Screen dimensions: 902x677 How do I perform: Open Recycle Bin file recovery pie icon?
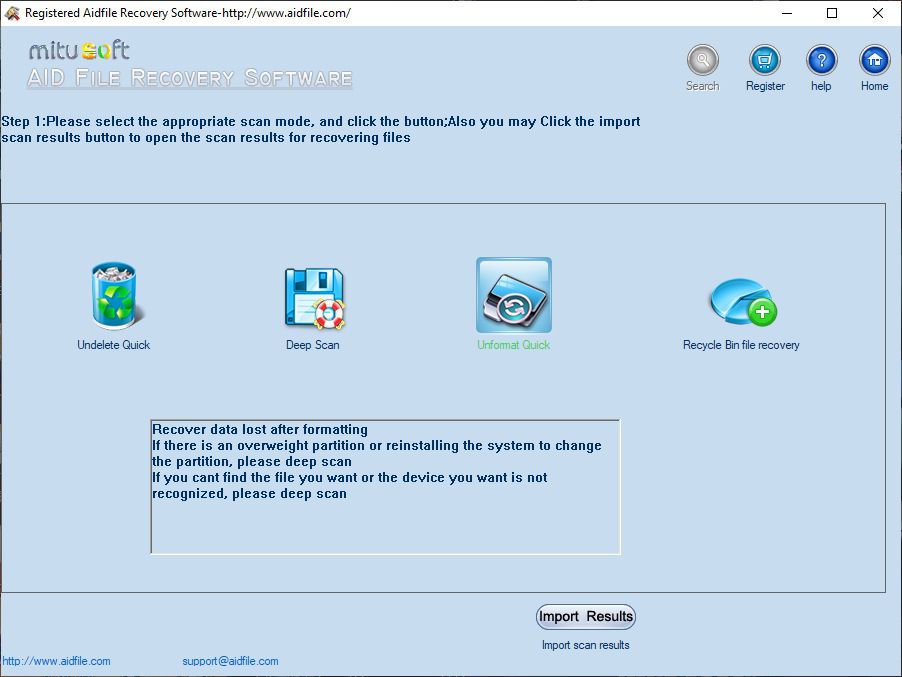[x=743, y=302]
